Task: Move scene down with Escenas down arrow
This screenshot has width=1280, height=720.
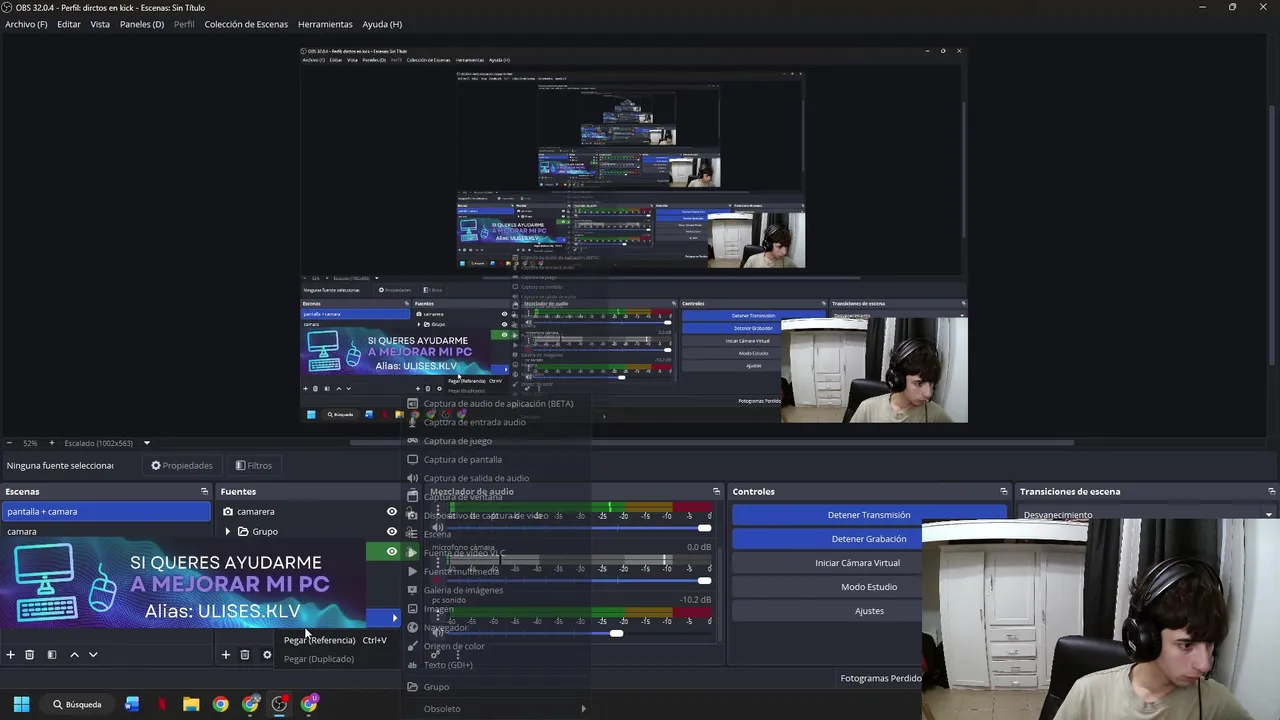Action: click(93, 655)
